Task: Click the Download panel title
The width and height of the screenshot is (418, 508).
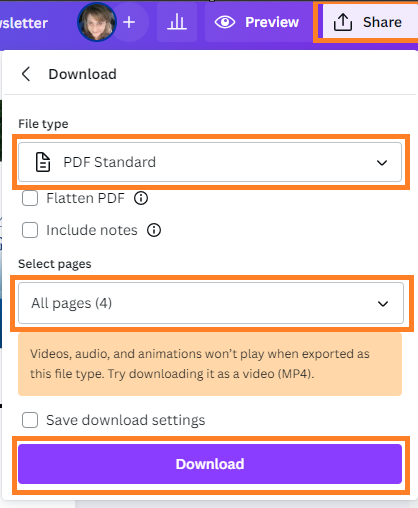Action: click(x=83, y=74)
